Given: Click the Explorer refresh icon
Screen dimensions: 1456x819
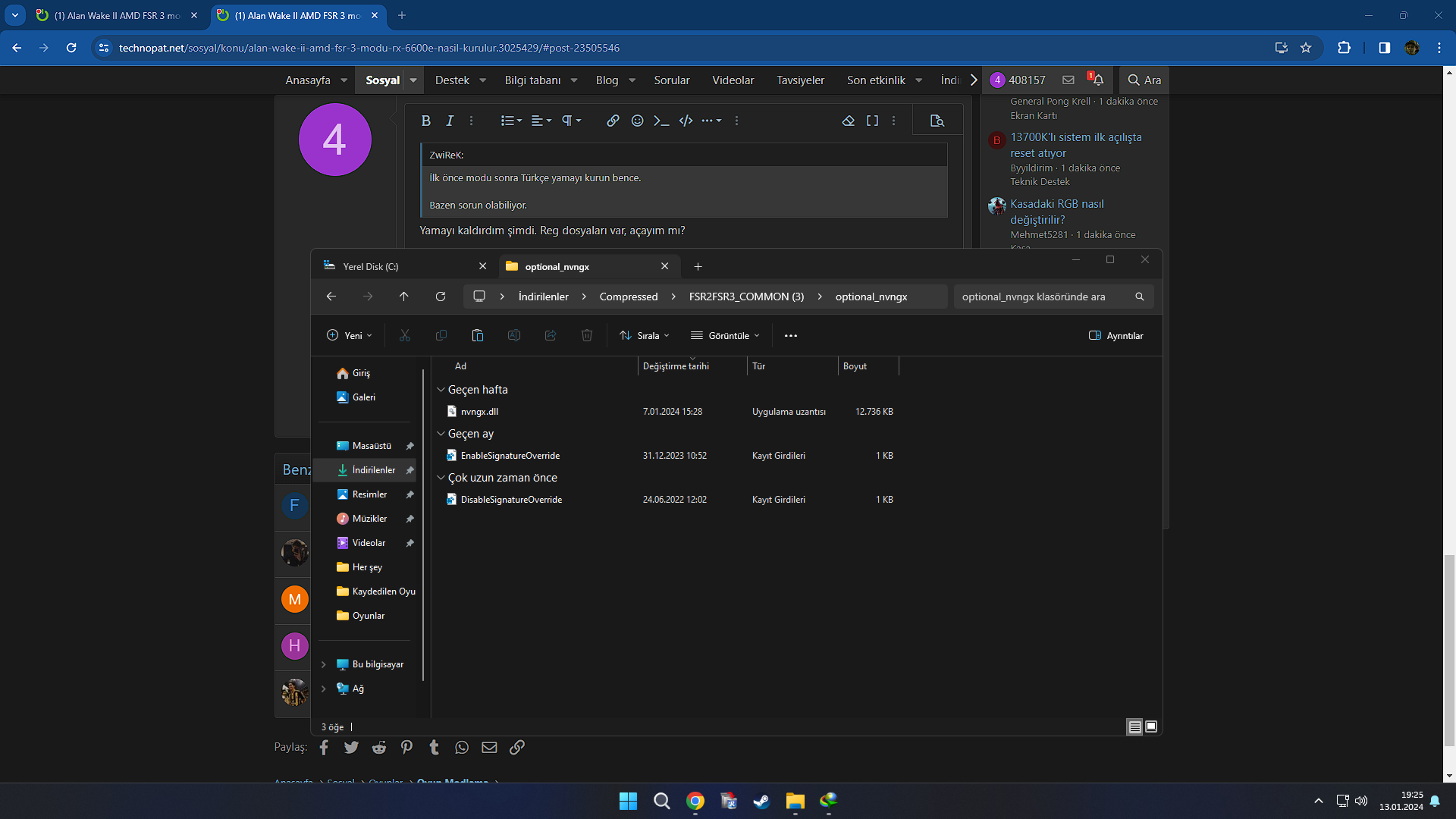Looking at the screenshot, I should (x=441, y=297).
